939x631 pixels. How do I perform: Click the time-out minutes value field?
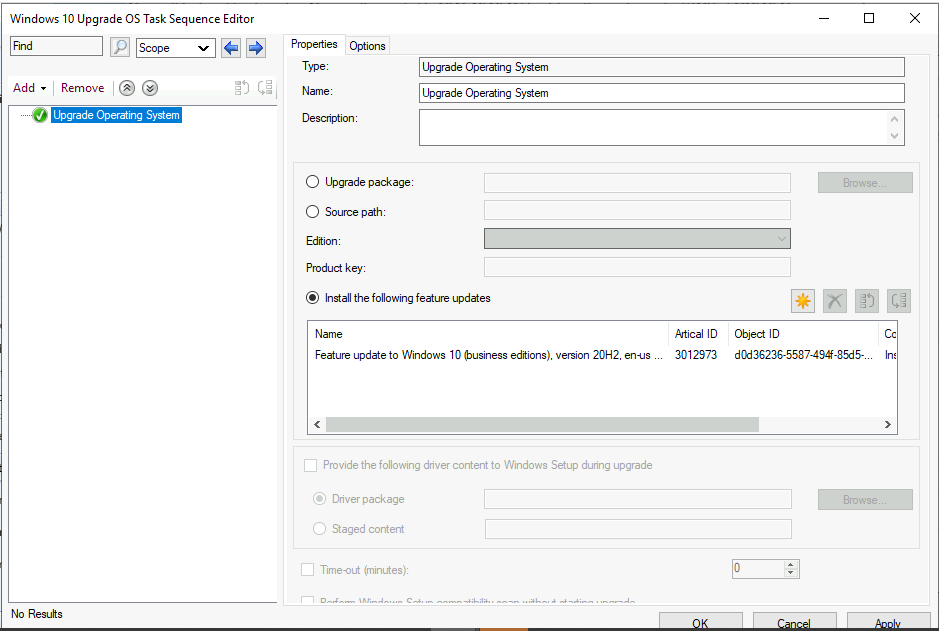click(x=758, y=569)
